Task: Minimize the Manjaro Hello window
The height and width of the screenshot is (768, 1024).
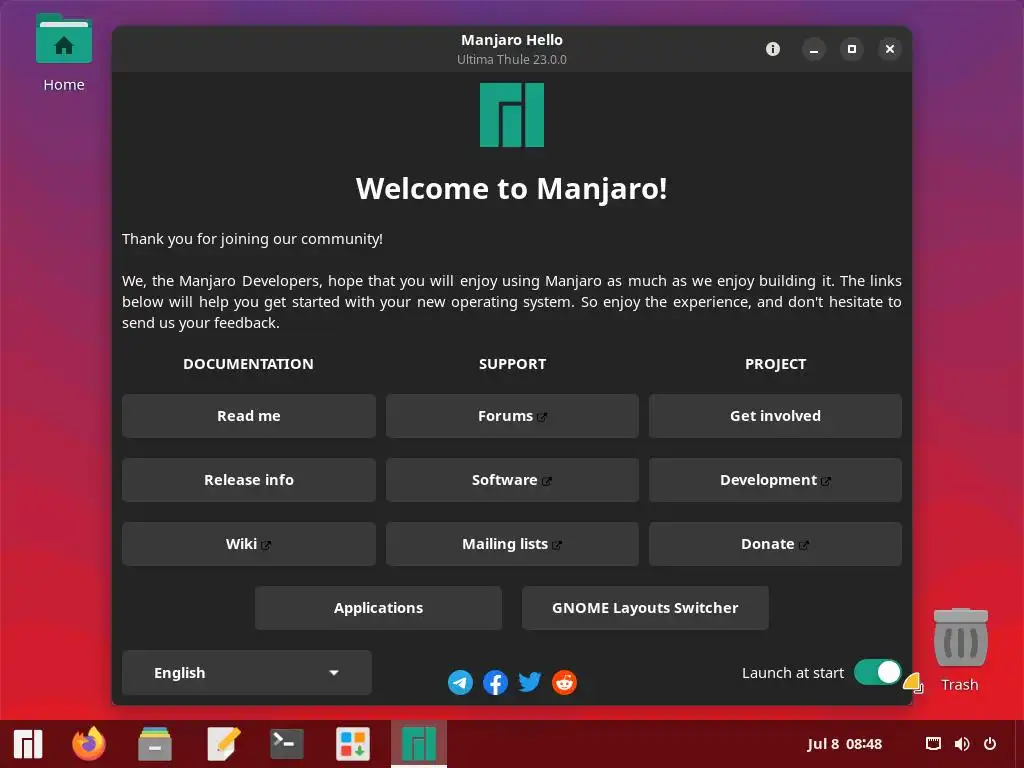Action: (x=814, y=49)
